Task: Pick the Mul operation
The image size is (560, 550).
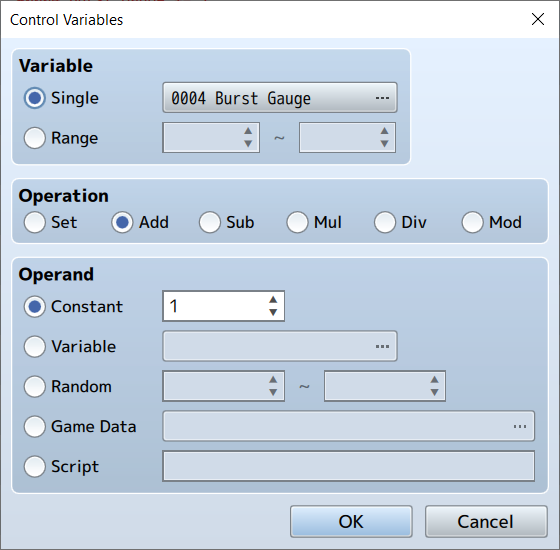Action: 297,222
